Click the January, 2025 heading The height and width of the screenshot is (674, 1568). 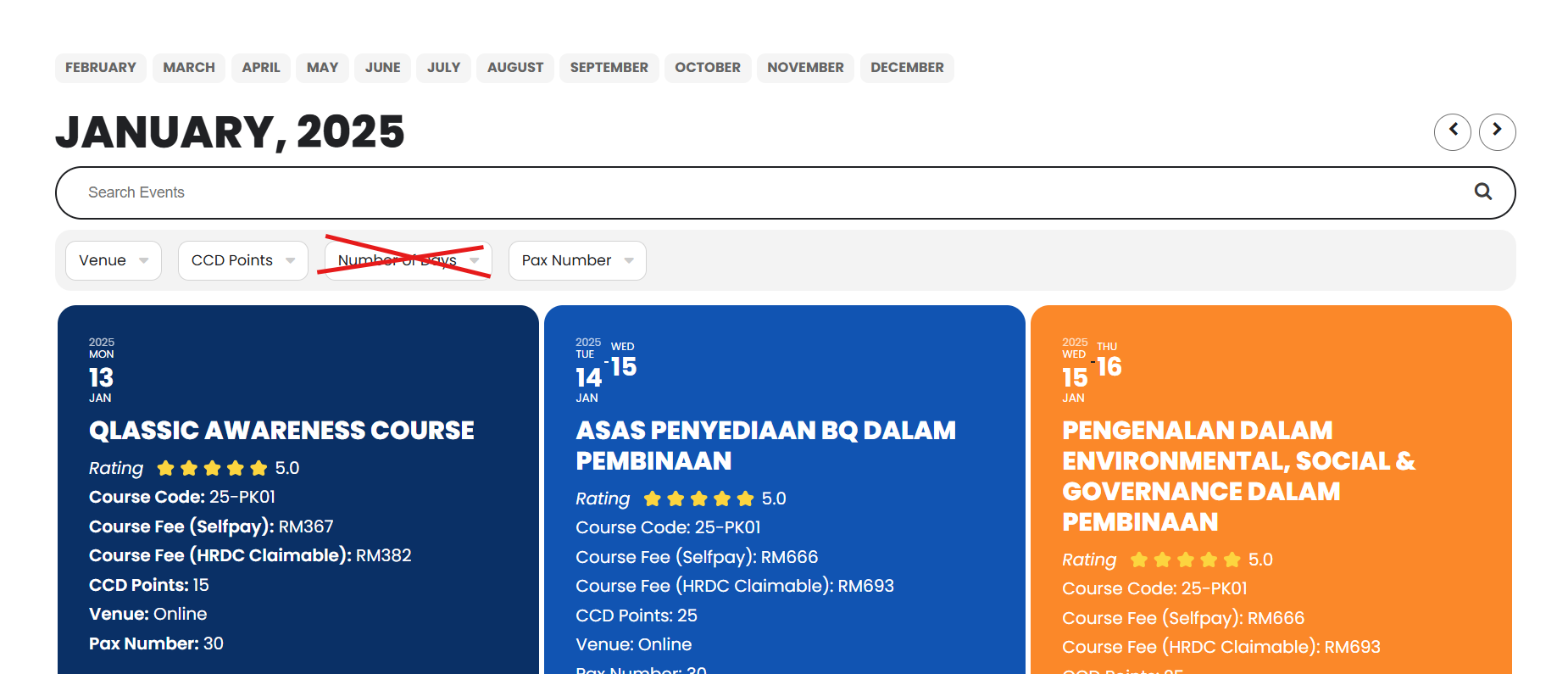230,132
